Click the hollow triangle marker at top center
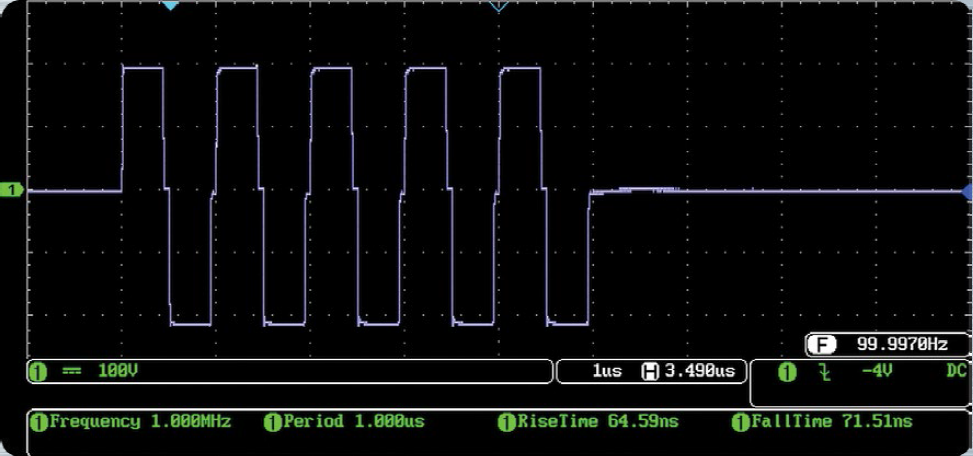 (498, 7)
